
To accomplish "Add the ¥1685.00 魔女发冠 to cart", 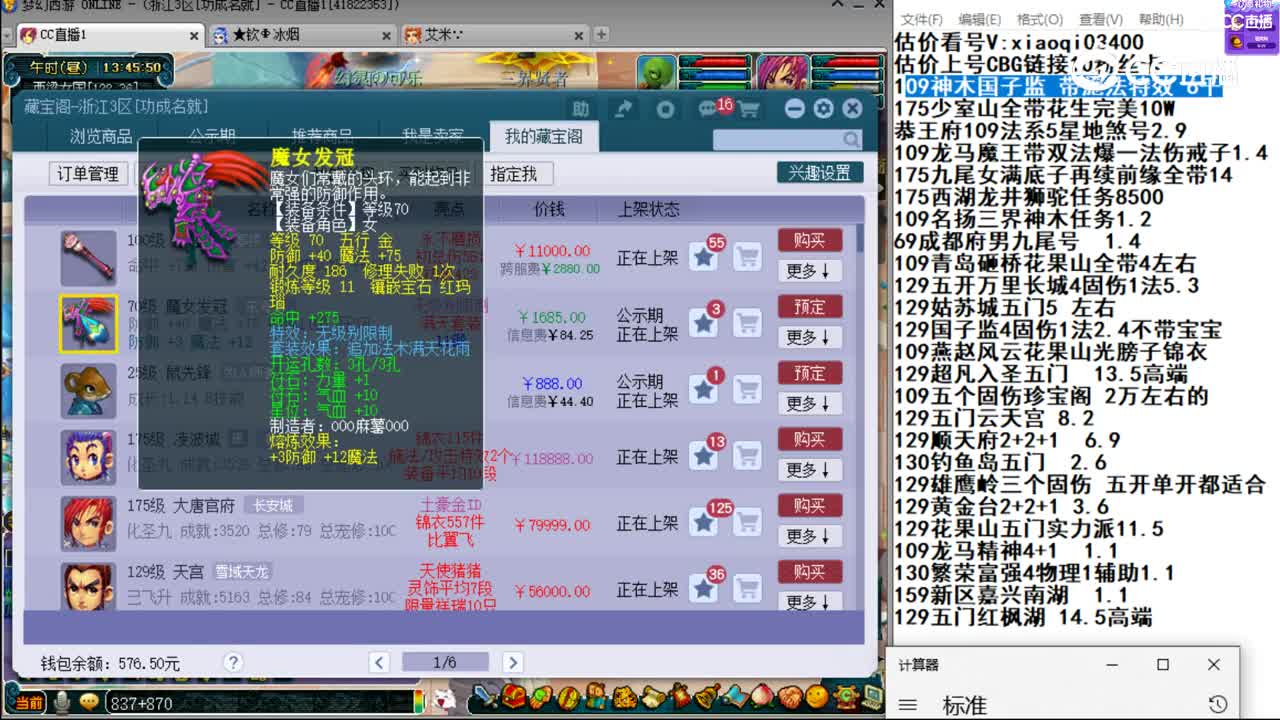I will coord(747,322).
